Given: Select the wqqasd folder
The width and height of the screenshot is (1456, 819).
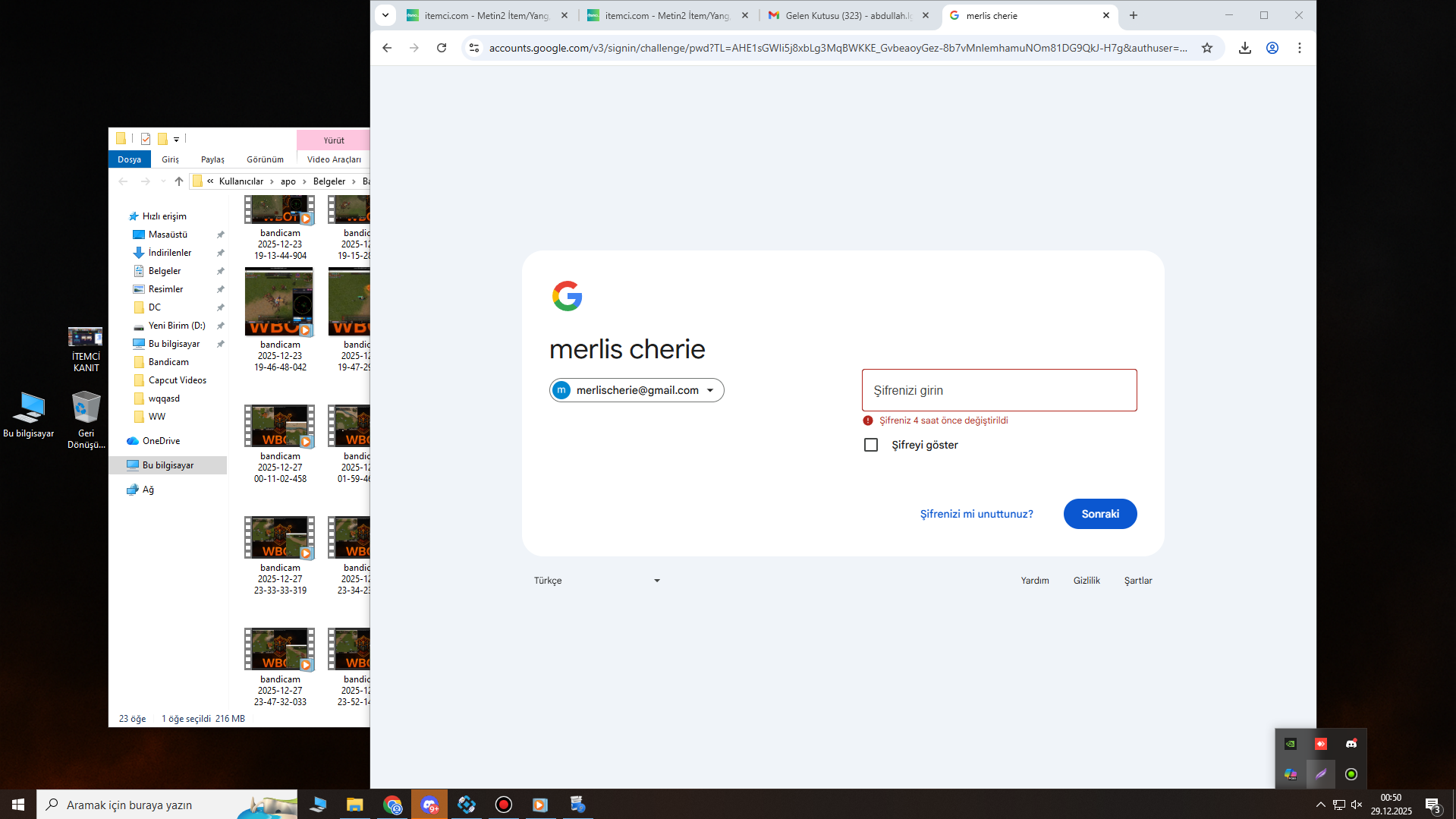Looking at the screenshot, I should click(x=164, y=398).
